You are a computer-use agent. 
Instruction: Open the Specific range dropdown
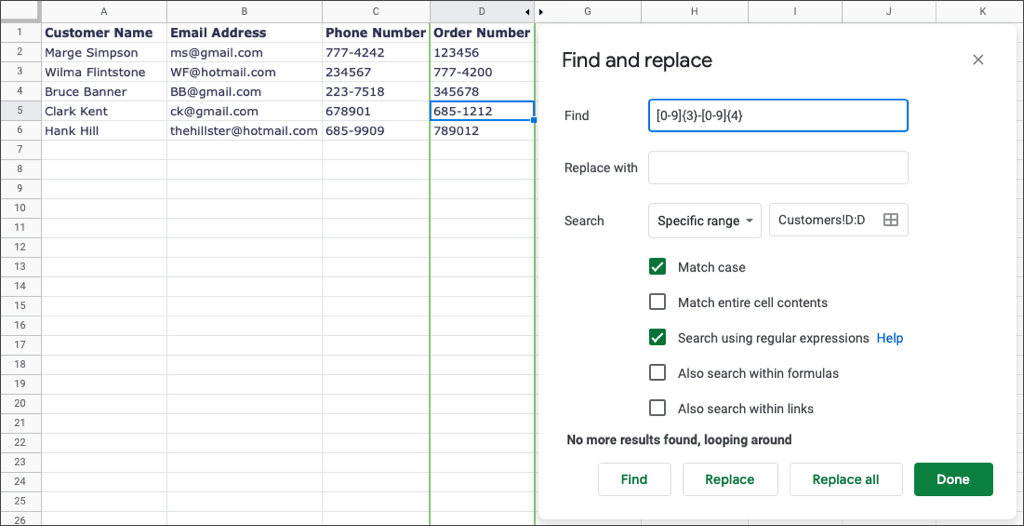click(704, 220)
